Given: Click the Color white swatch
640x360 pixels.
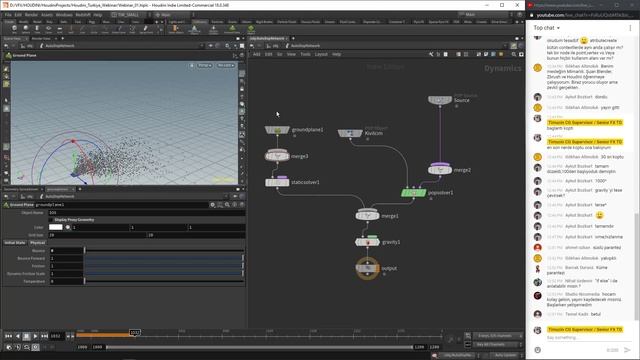Looking at the screenshot, I should tap(56, 227).
